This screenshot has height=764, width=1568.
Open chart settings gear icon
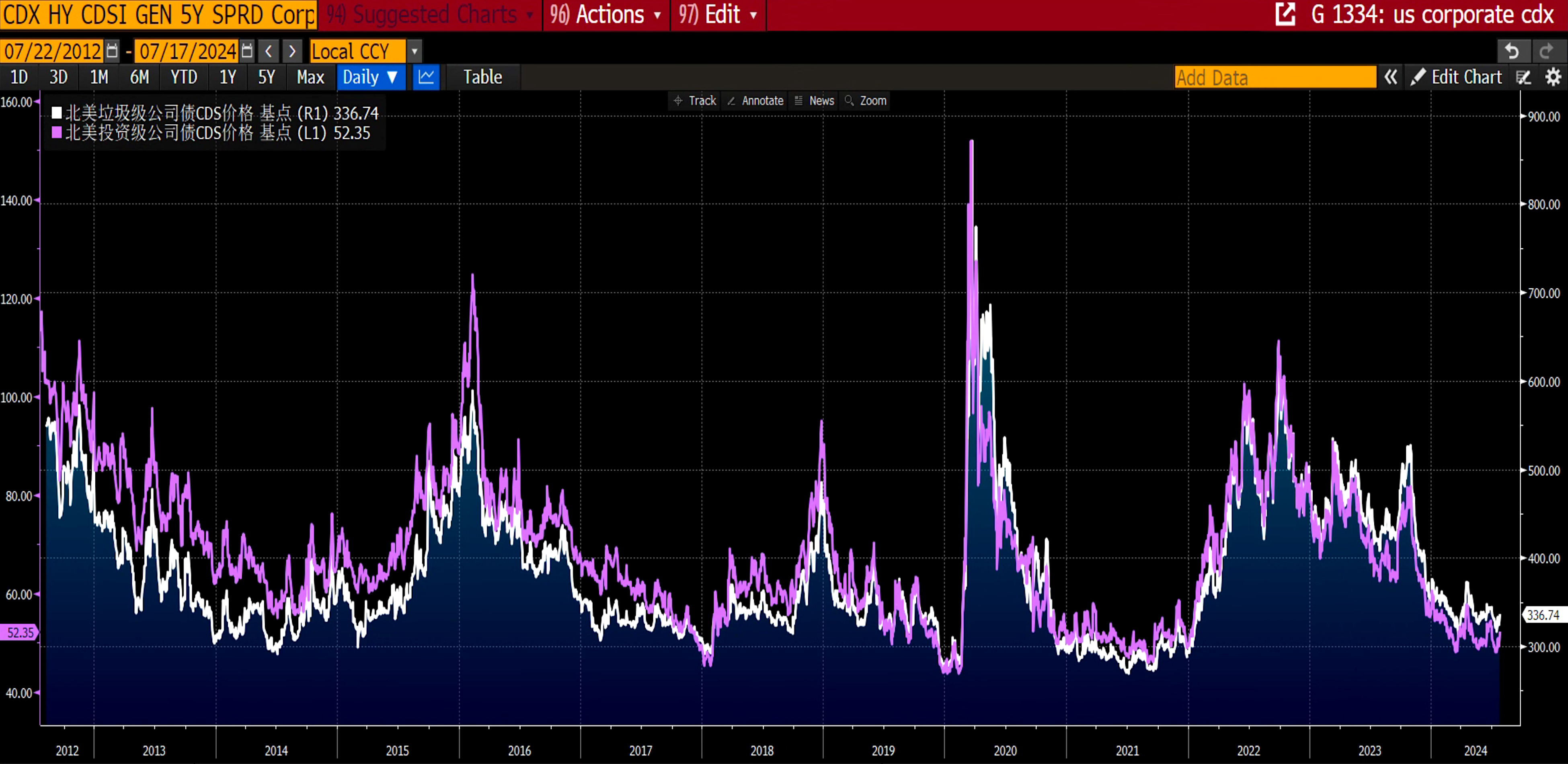[1553, 77]
